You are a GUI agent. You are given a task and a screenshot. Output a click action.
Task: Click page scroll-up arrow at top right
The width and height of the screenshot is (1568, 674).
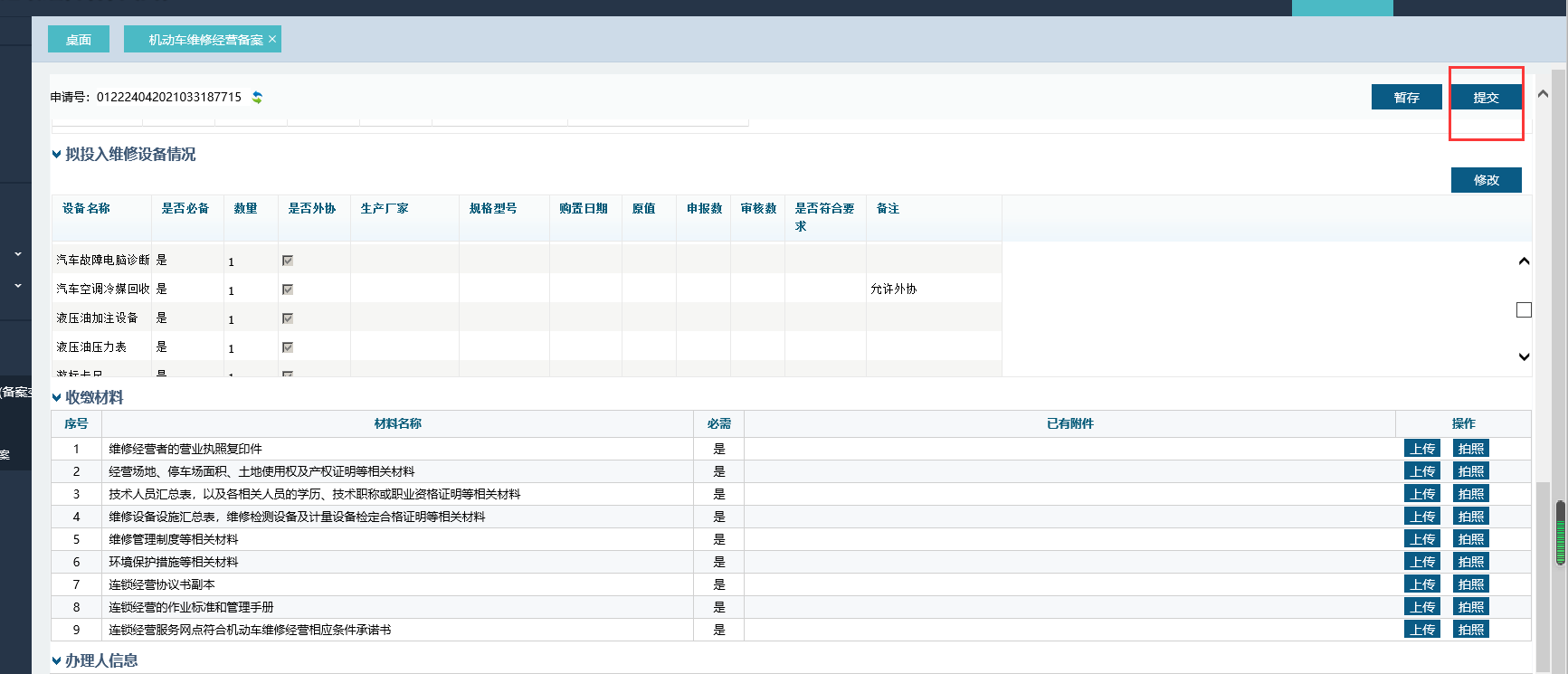click(1544, 94)
